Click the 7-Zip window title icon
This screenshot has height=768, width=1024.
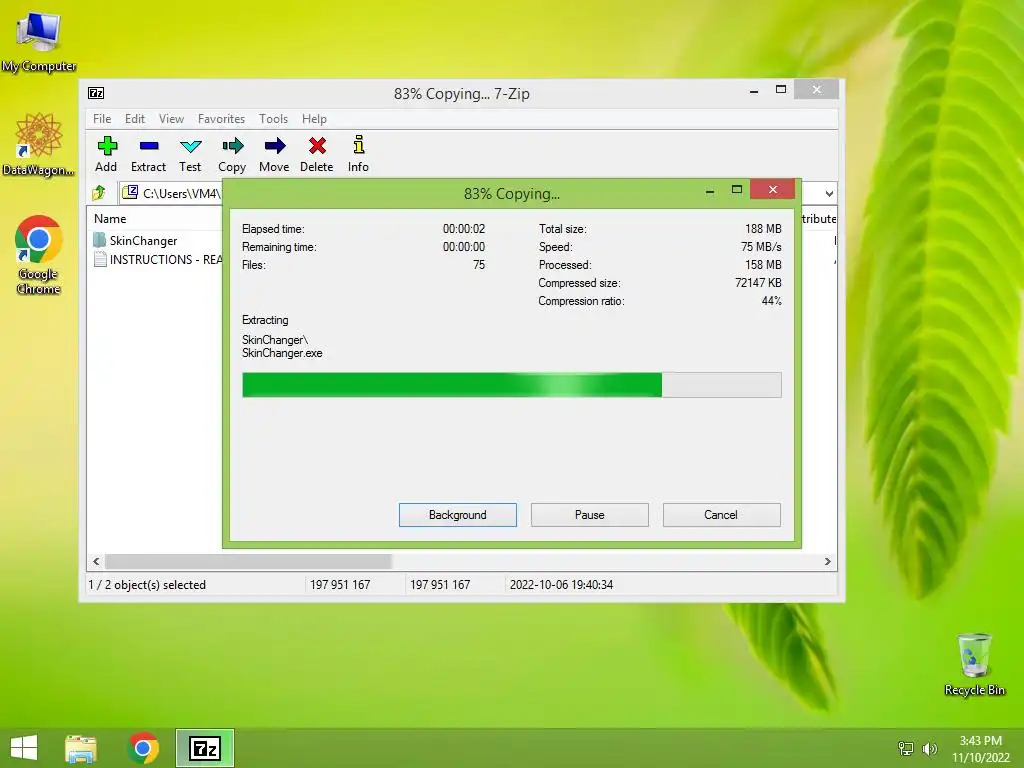tap(96, 93)
